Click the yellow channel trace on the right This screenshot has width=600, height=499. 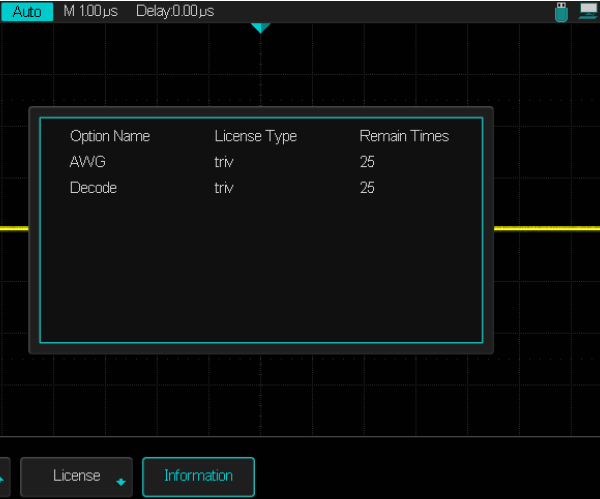click(546, 228)
